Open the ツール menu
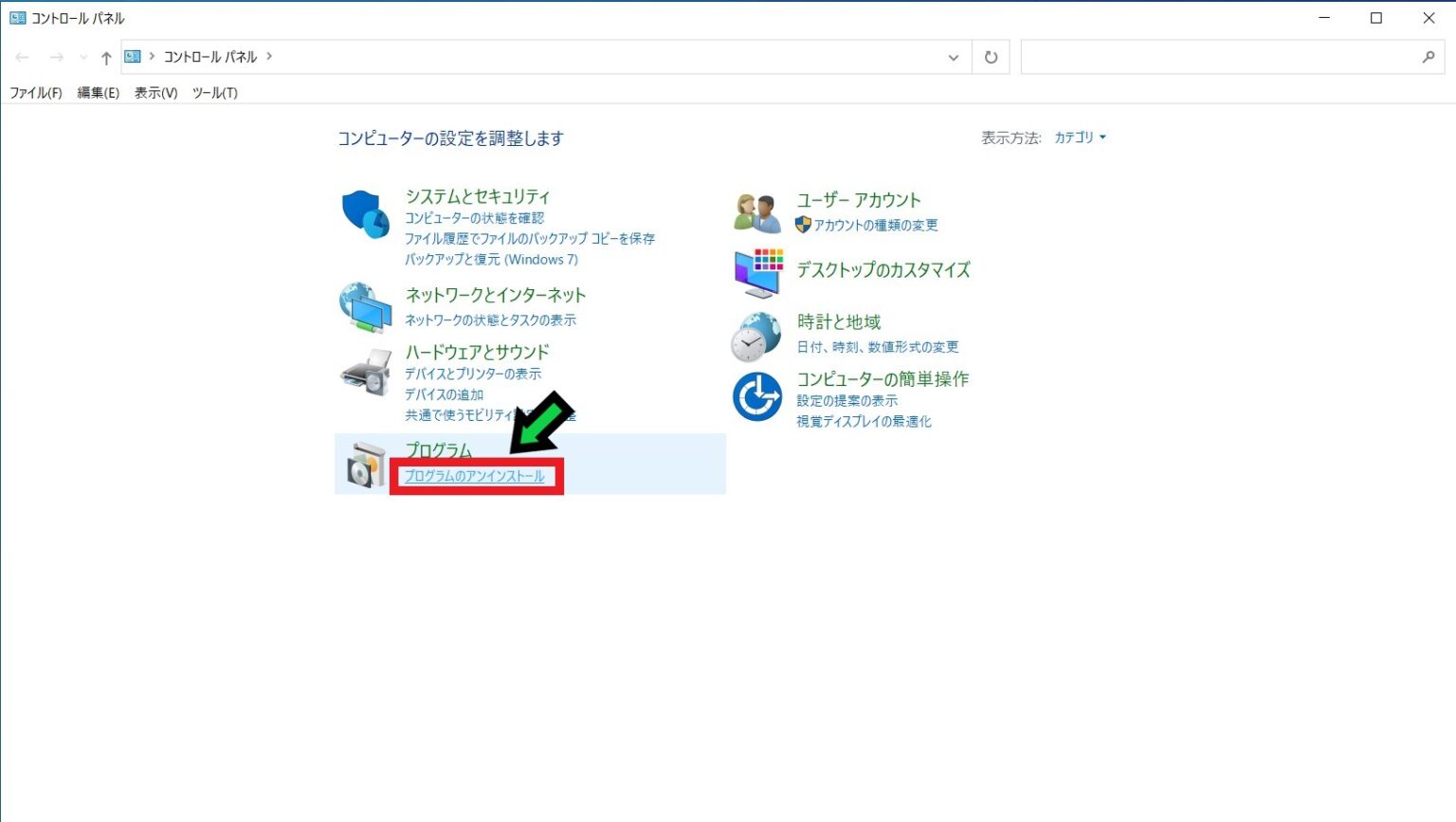Screen dimensions: 1456x822 tap(213, 93)
